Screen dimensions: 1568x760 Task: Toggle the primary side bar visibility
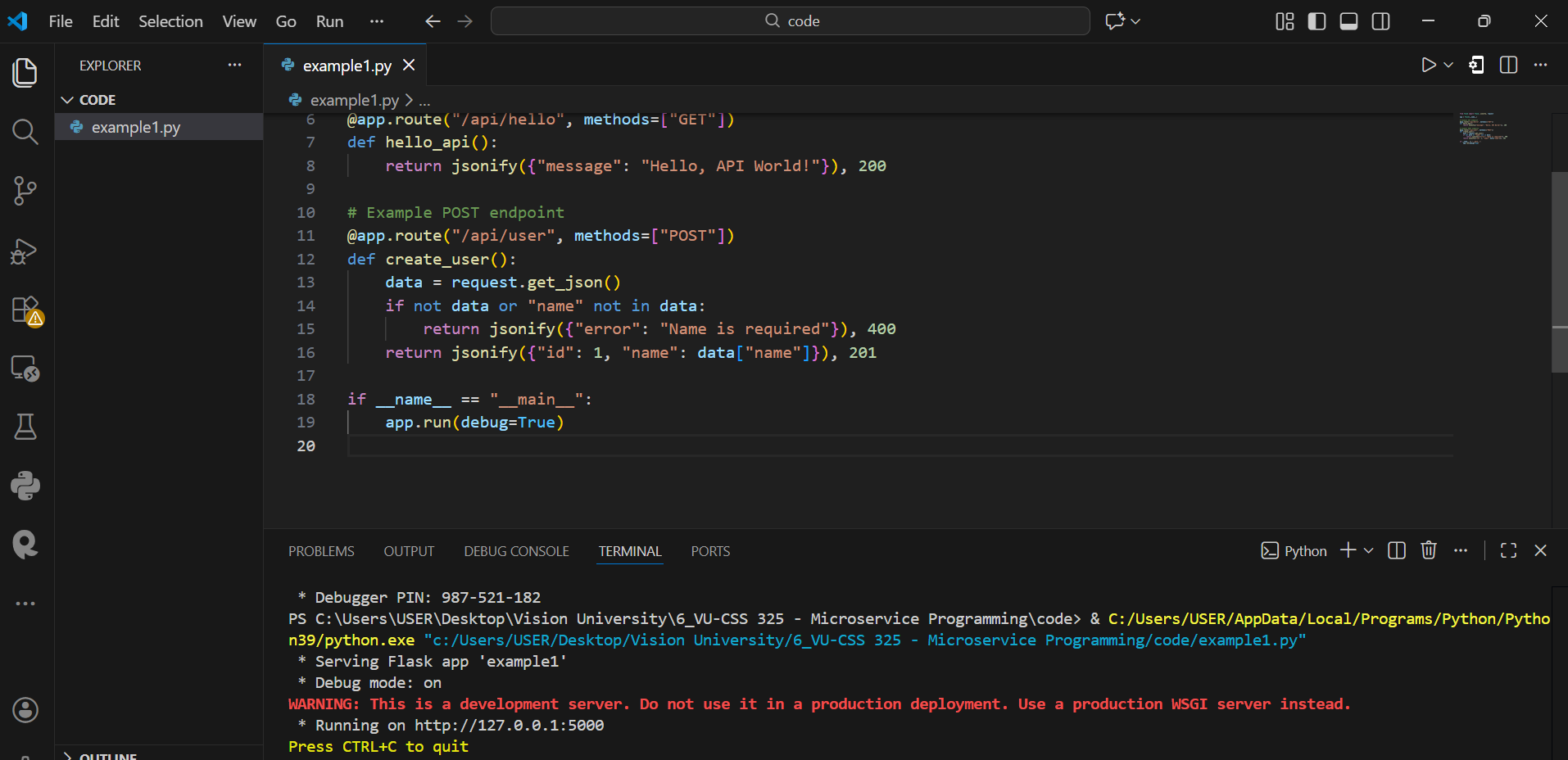[1316, 21]
